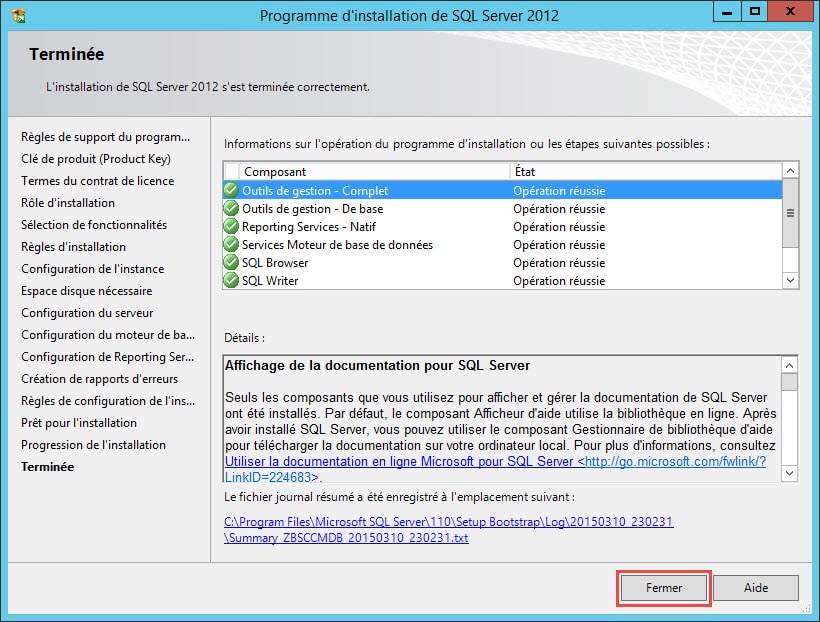
Task: Click the SQL Server setup icon in title bar
Action: pos(19,16)
